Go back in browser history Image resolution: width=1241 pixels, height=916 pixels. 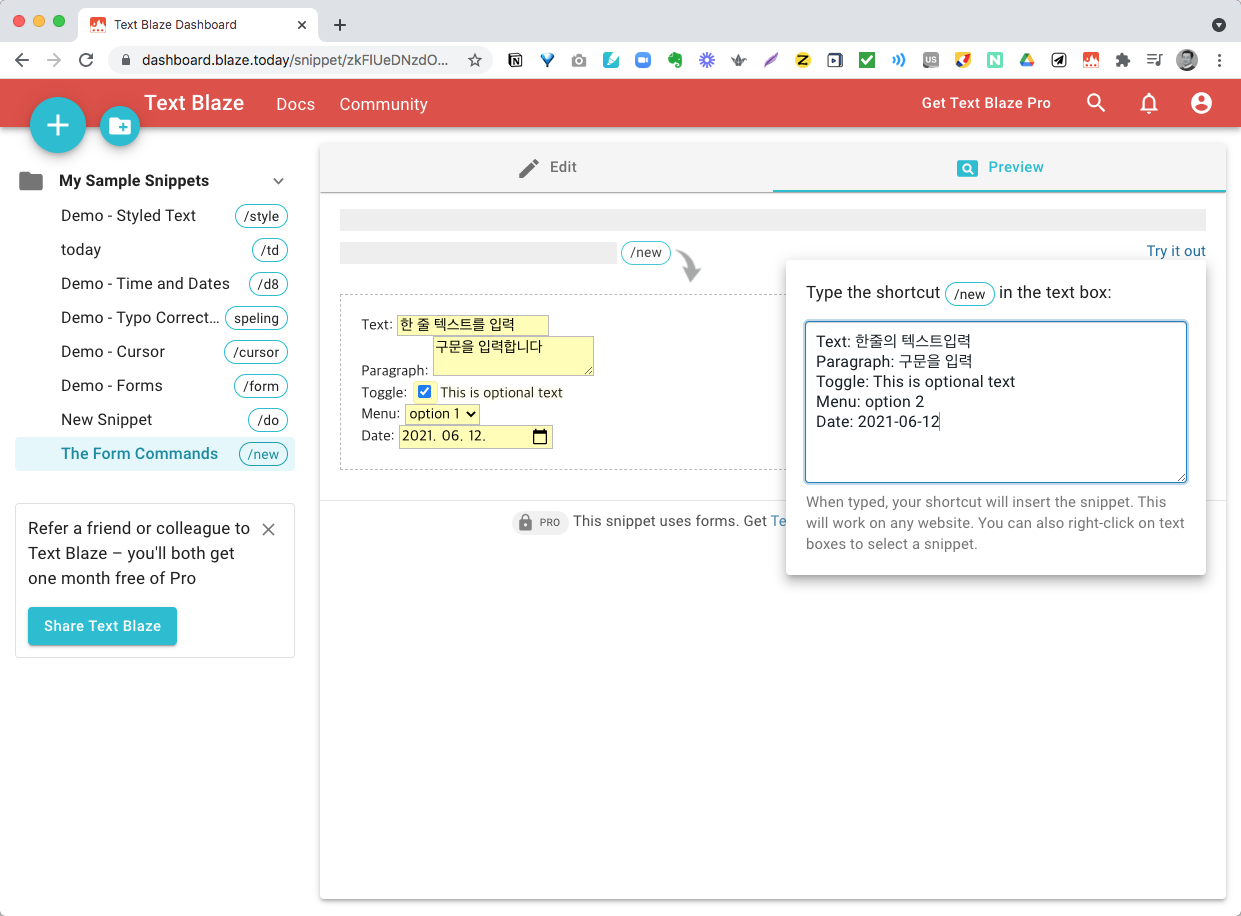22,60
